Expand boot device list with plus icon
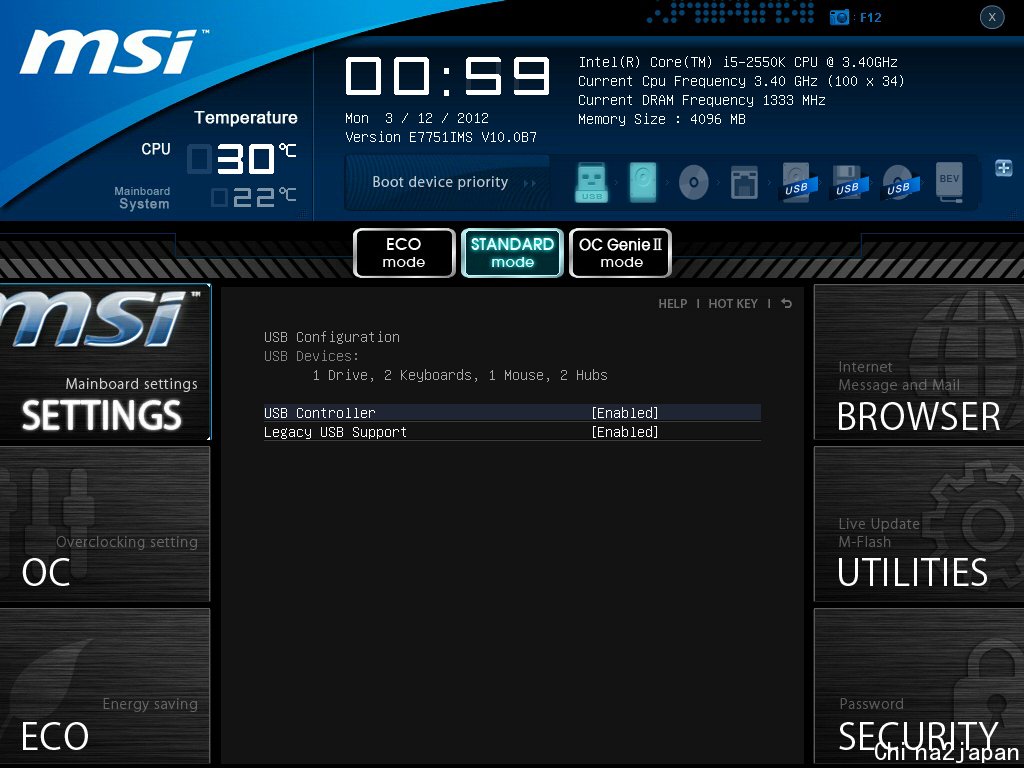 coord(1004,168)
